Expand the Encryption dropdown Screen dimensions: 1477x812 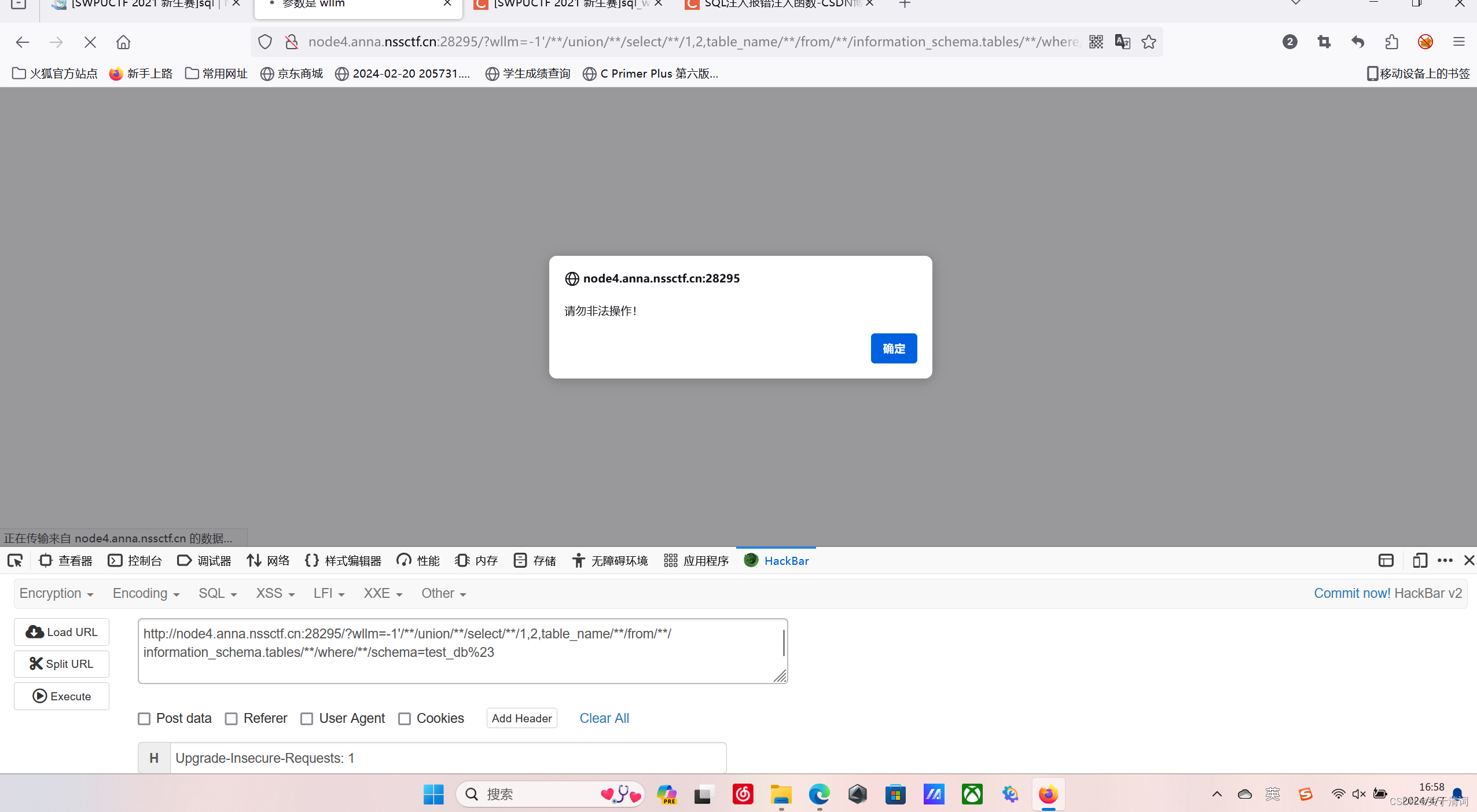[x=56, y=594]
